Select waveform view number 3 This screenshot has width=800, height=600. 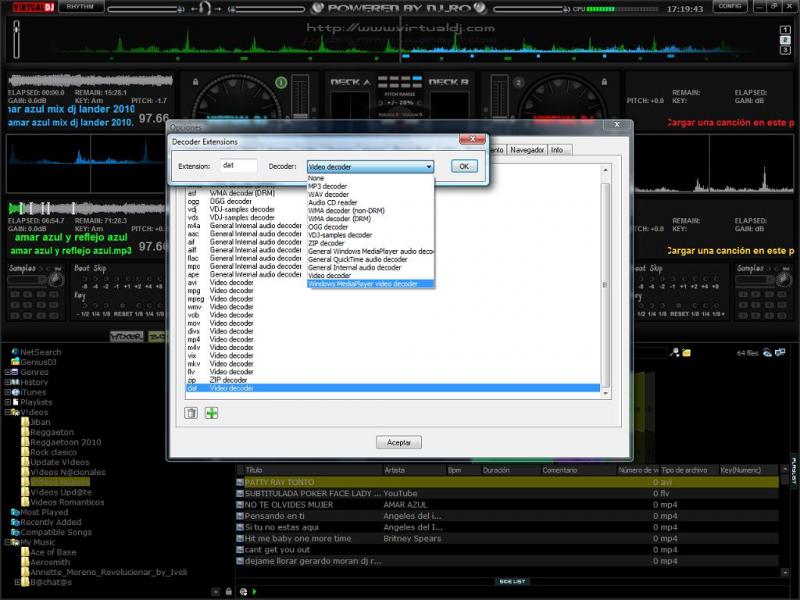[785, 49]
